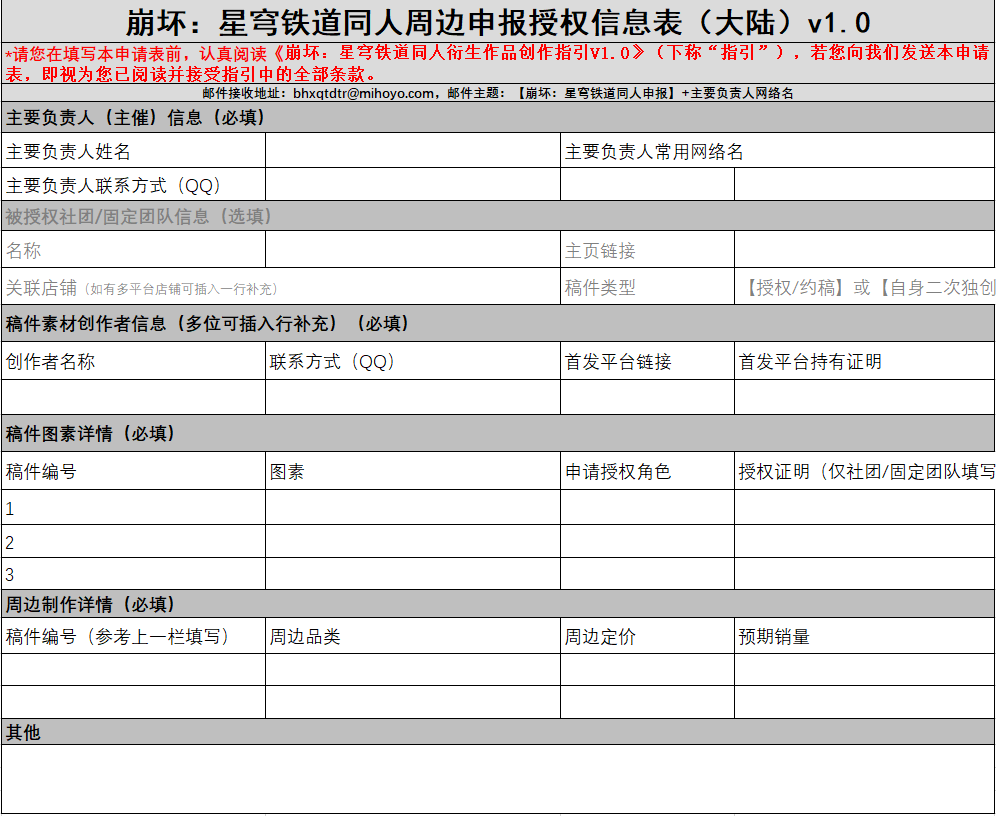Select the '稿件图素详情（必填）' section header
This screenshot has height=816, width=996.
point(498,433)
